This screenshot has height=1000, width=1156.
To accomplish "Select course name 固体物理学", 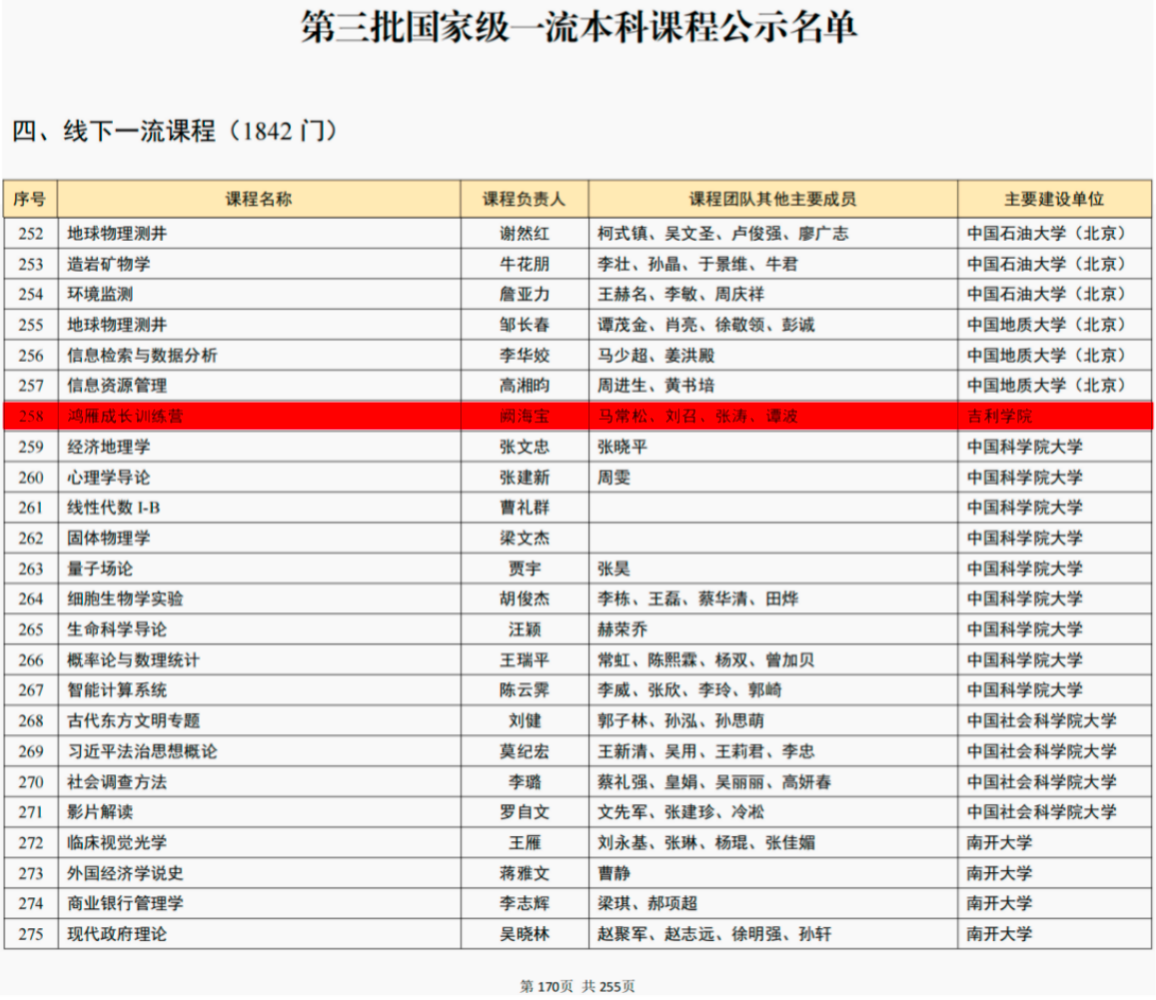I will click(x=108, y=538).
